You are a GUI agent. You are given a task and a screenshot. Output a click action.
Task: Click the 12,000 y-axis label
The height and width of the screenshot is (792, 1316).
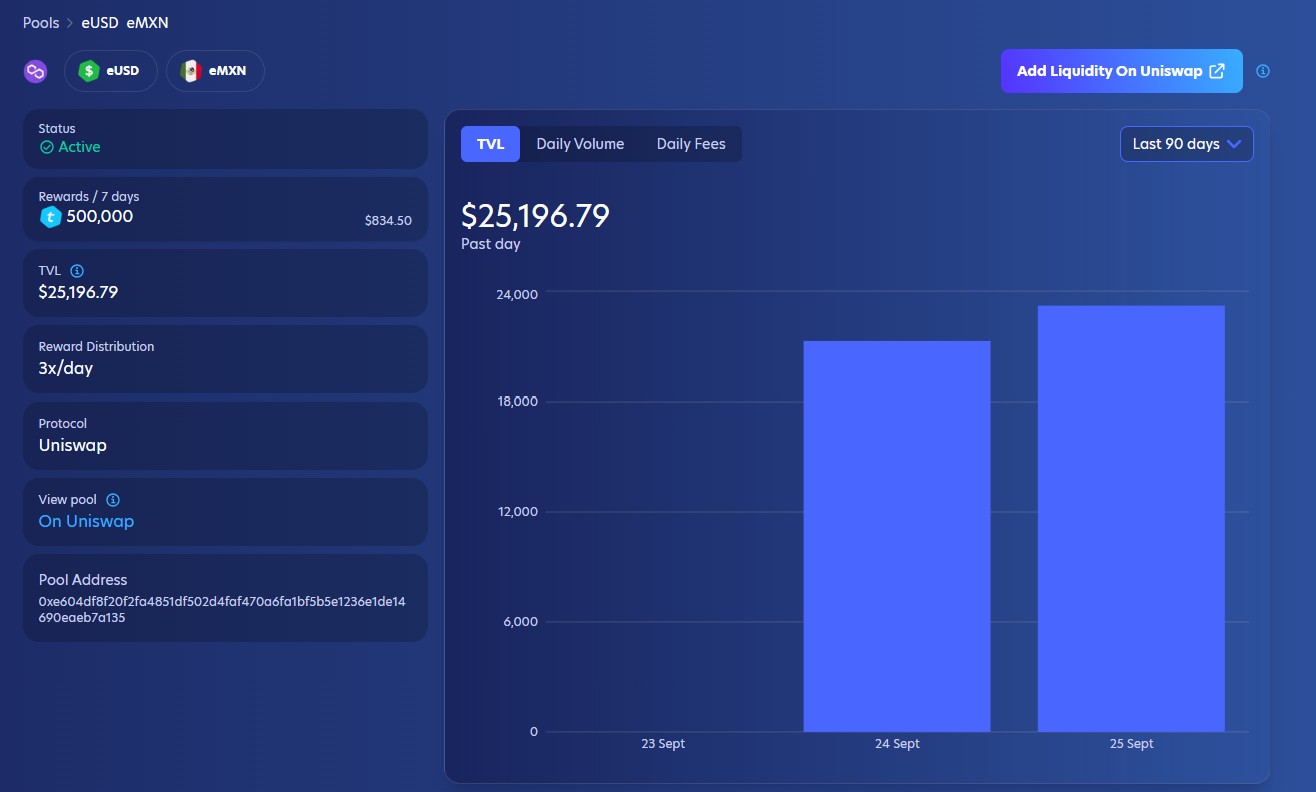(x=517, y=512)
